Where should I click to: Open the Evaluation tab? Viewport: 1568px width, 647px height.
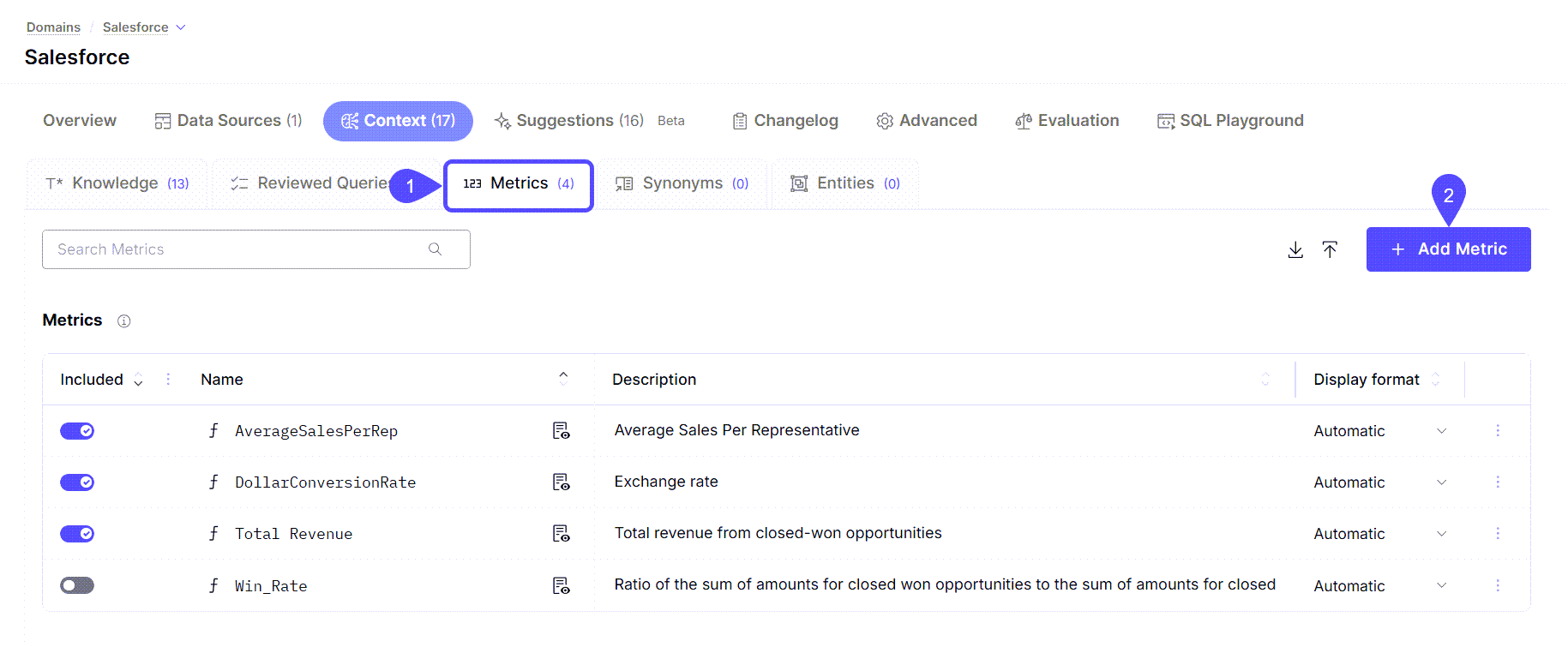point(1066,121)
